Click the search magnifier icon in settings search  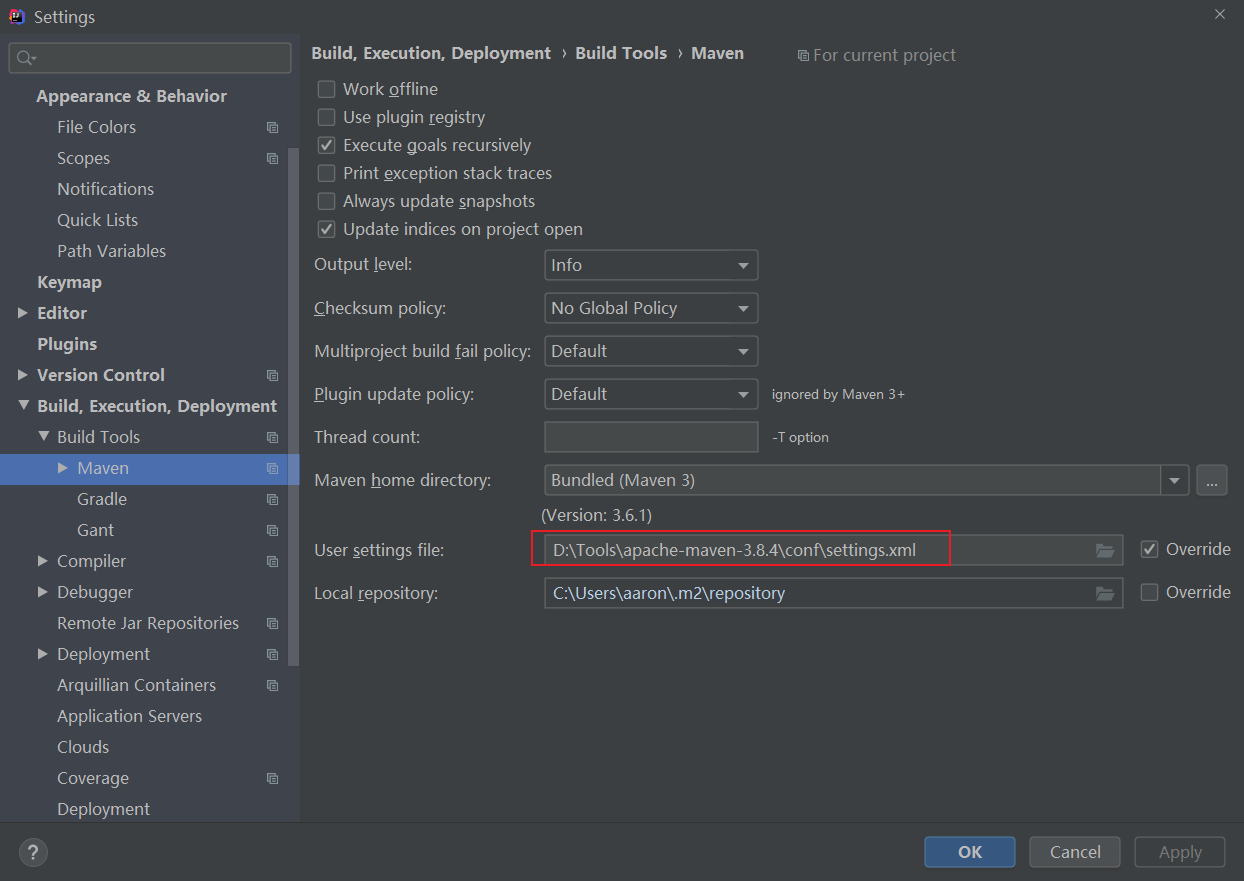[x=26, y=58]
